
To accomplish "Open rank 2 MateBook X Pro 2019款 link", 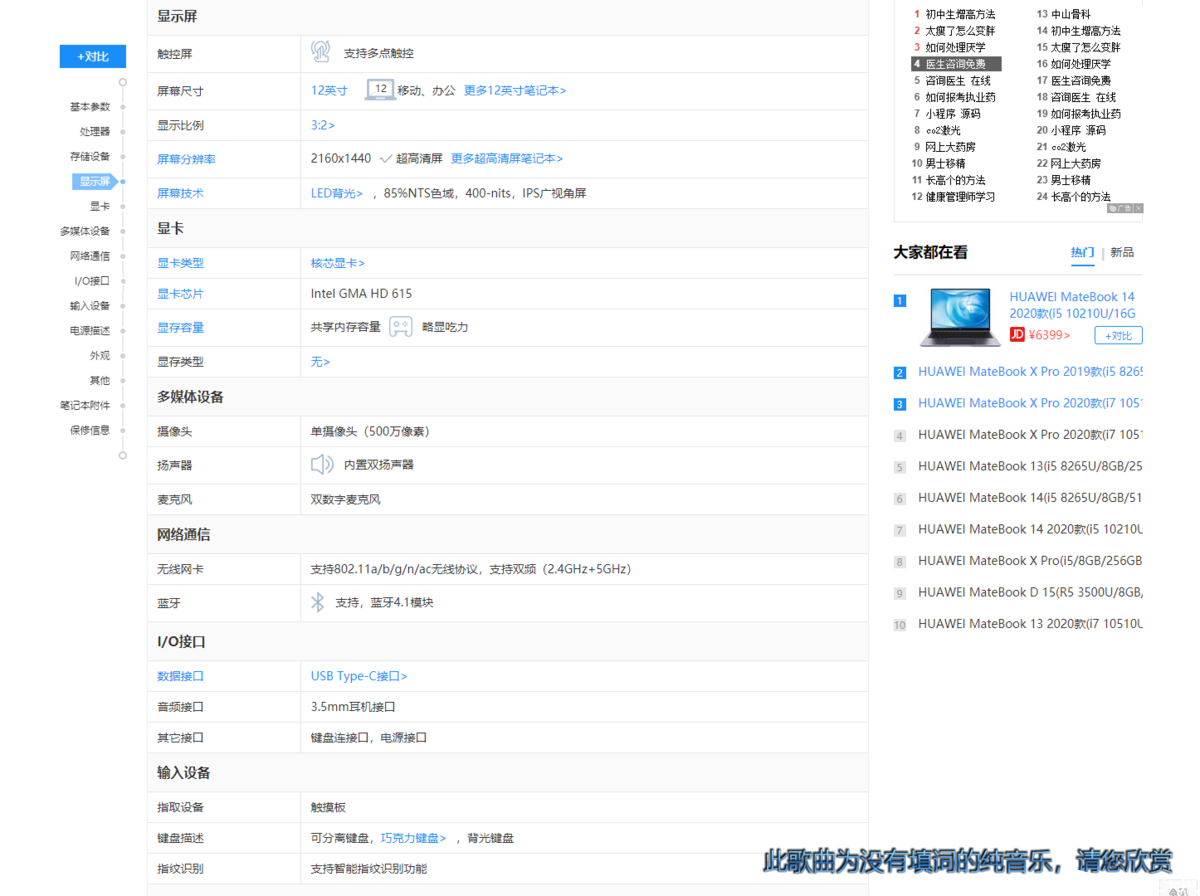I will pos(1030,372).
